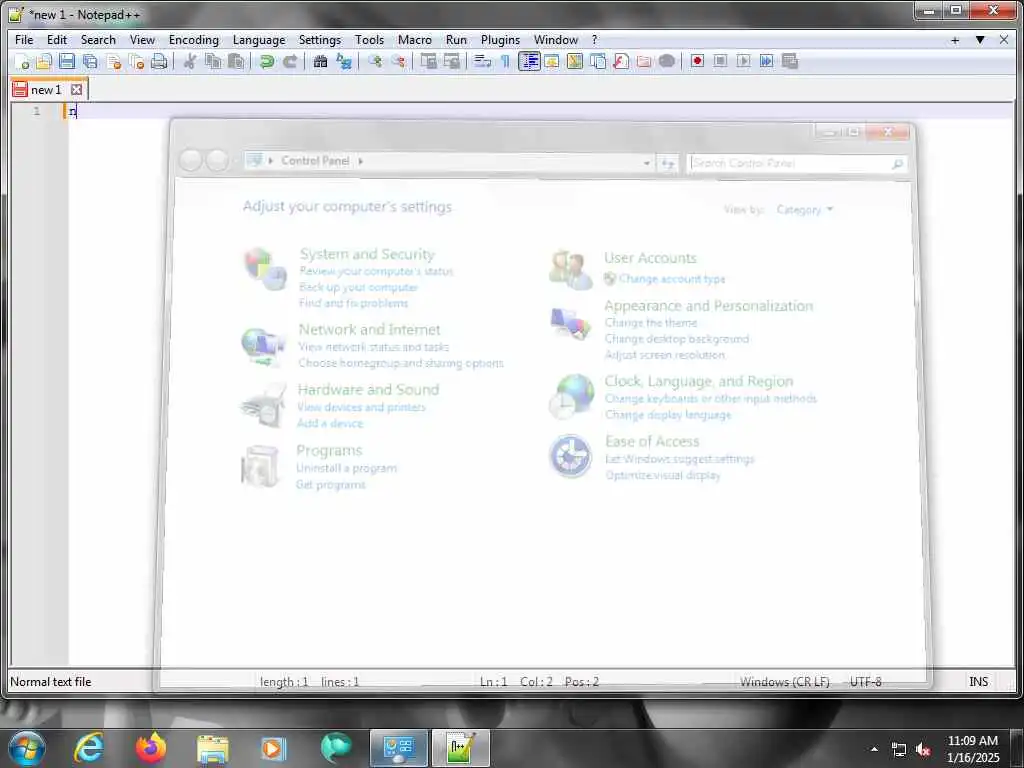Open the down-triangle dropdown in menu bar
This screenshot has height=768, width=1024.
(980, 40)
